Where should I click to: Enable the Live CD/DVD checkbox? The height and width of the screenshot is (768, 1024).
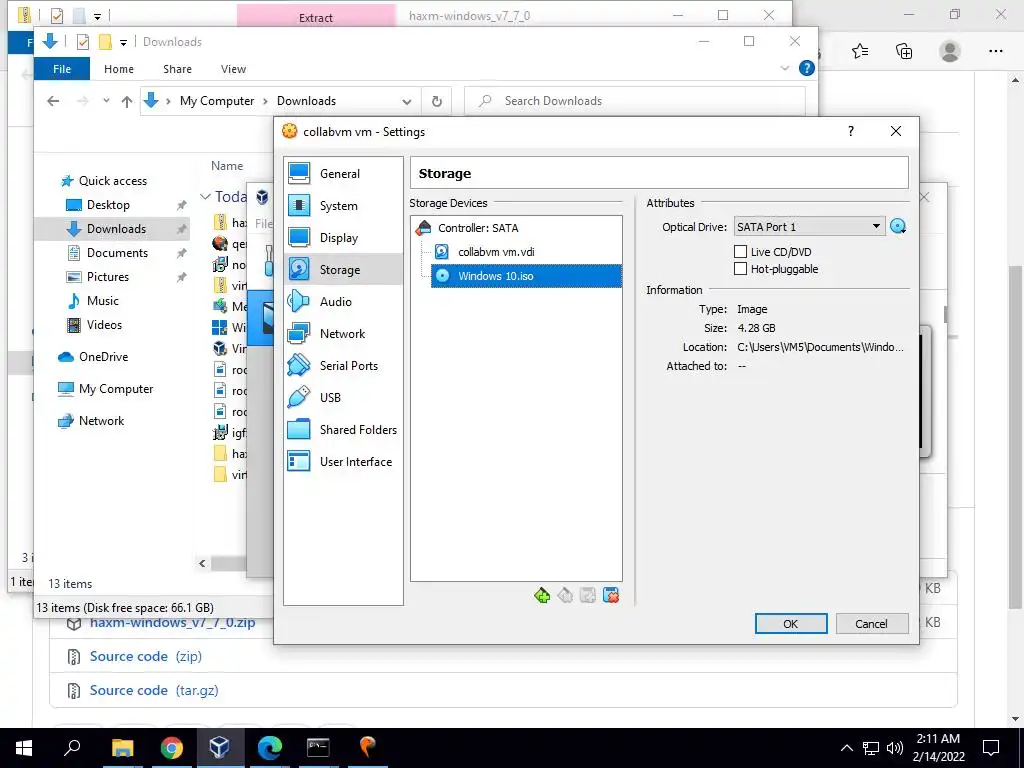point(741,251)
